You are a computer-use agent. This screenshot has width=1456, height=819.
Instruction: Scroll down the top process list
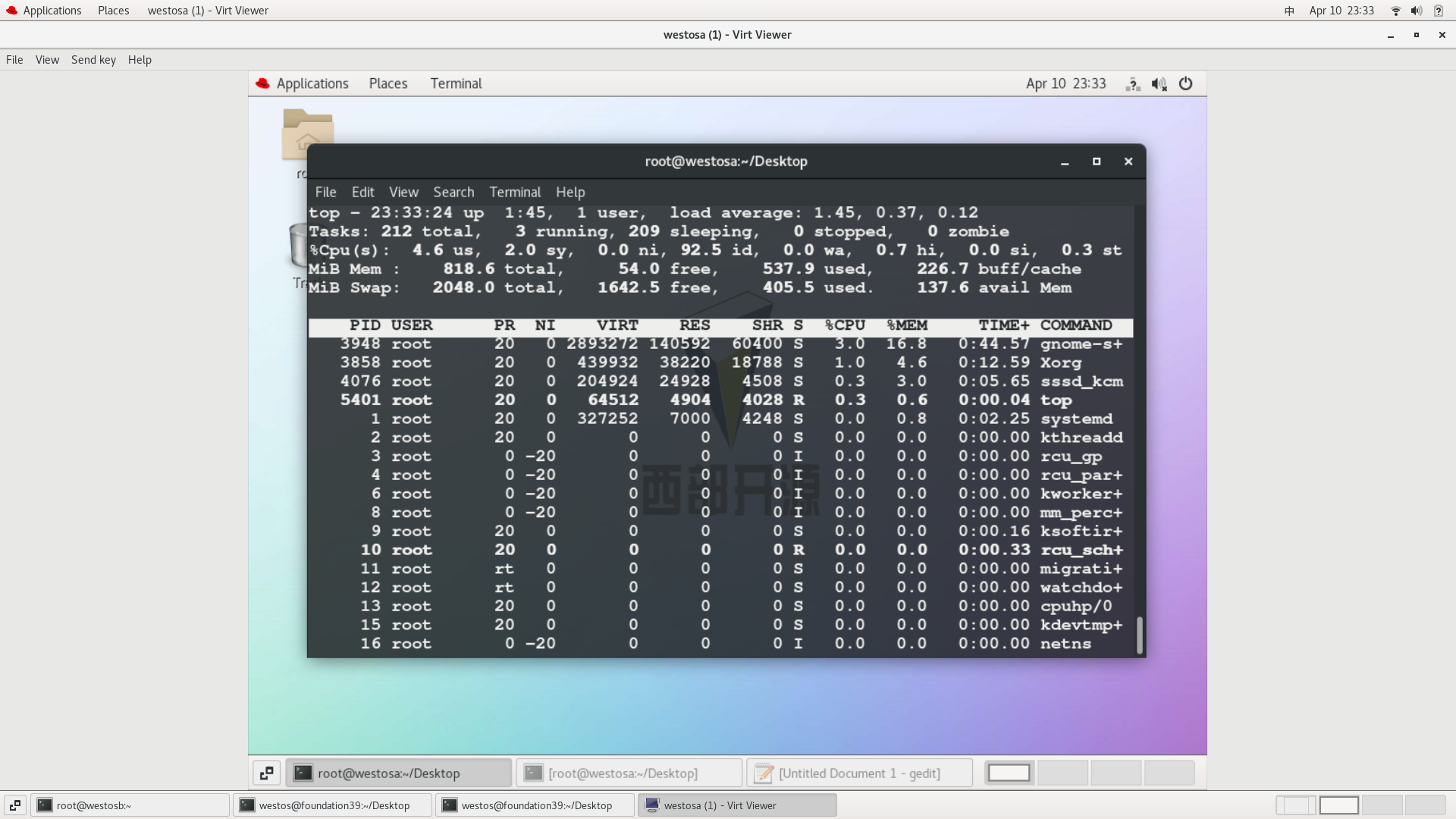coord(1140,648)
